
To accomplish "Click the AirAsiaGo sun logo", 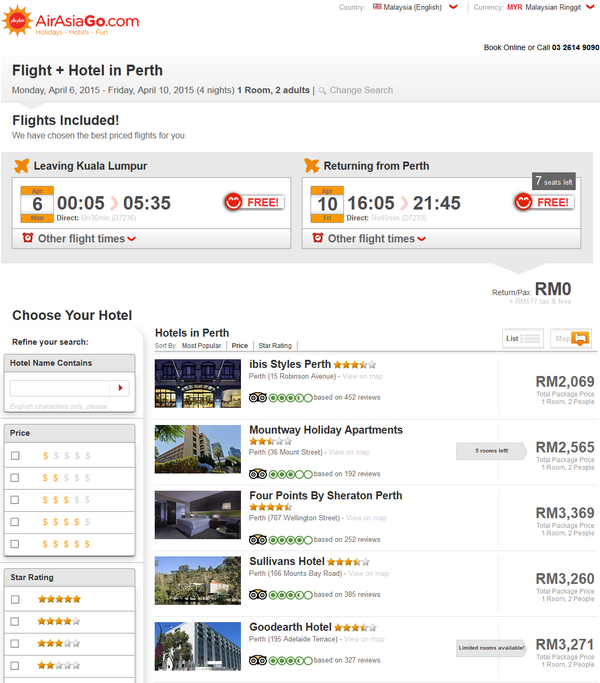I will [x=17, y=20].
